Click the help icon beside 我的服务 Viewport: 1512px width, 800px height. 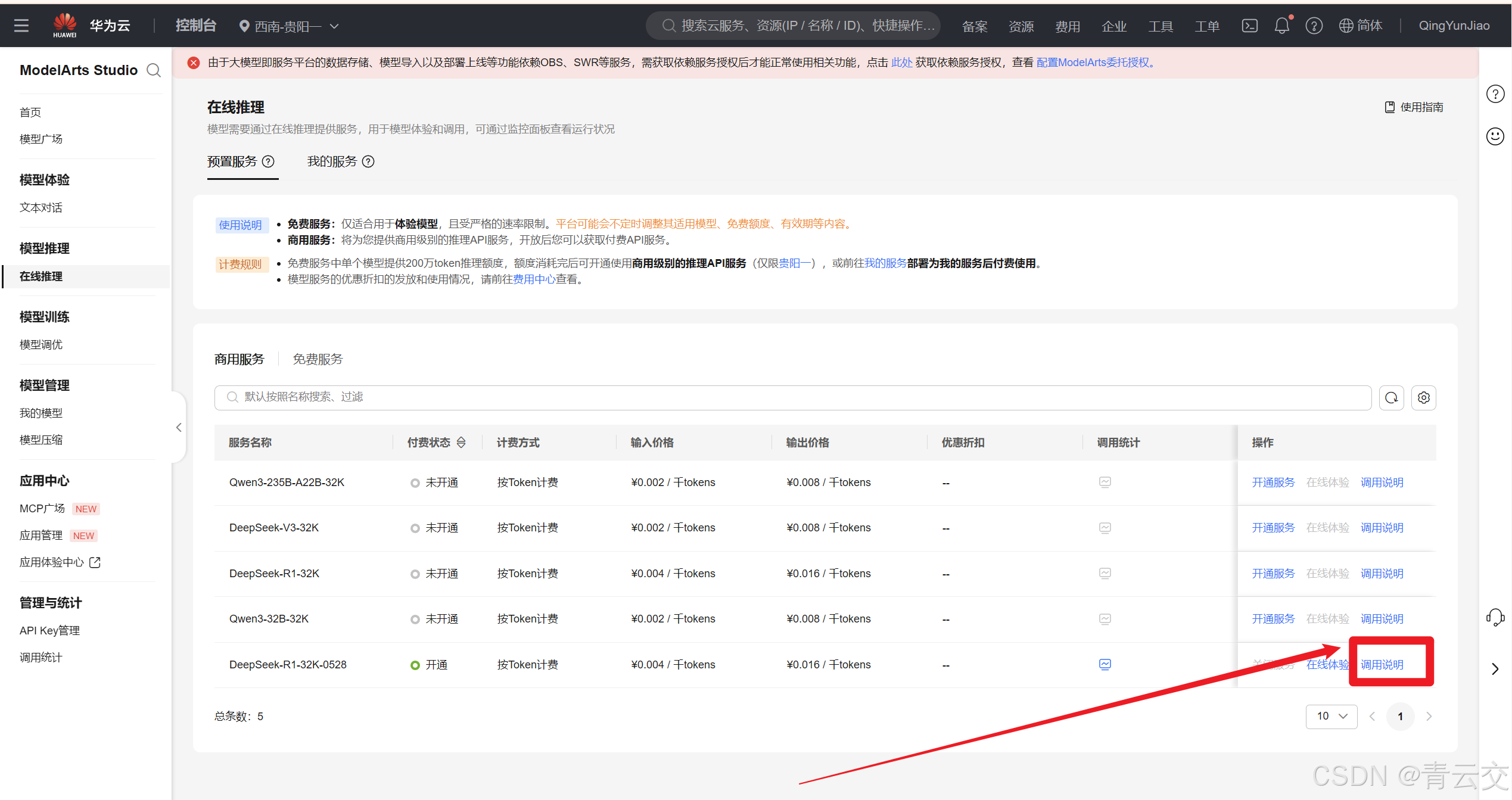click(x=369, y=161)
